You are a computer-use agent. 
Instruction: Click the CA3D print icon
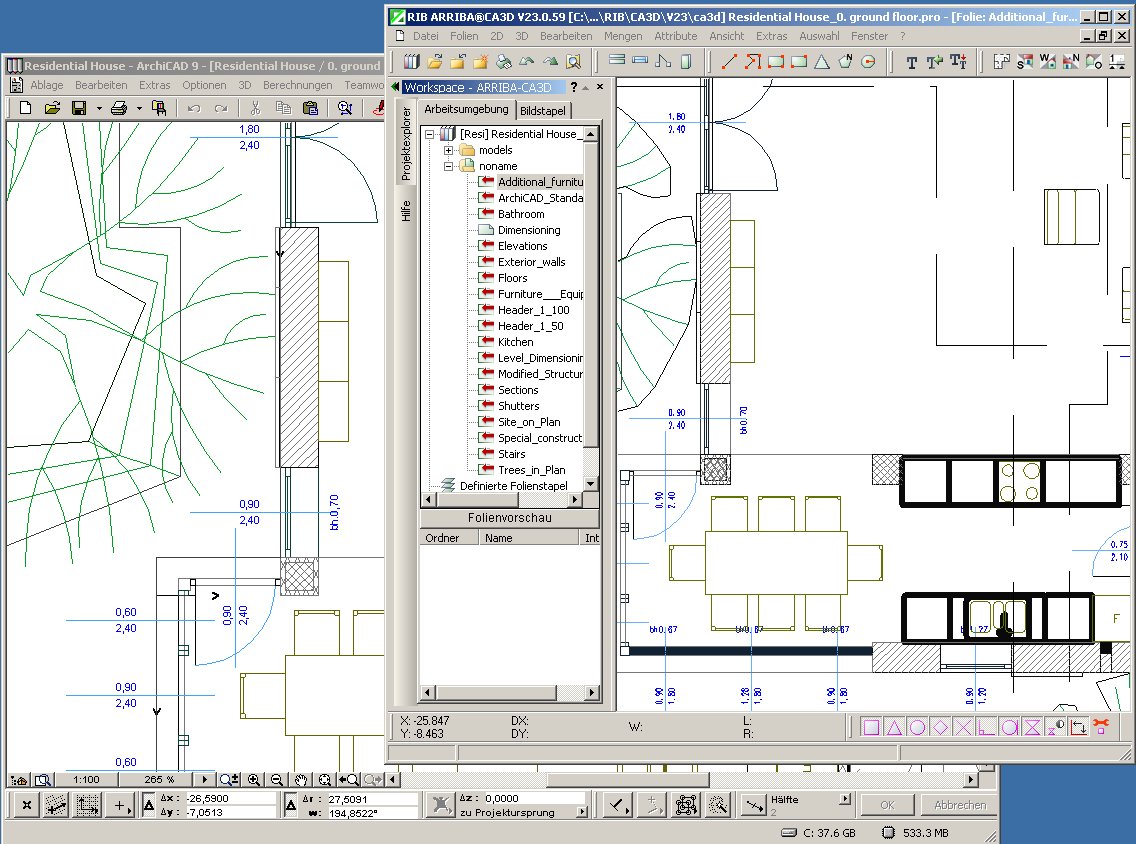point(504,62)
